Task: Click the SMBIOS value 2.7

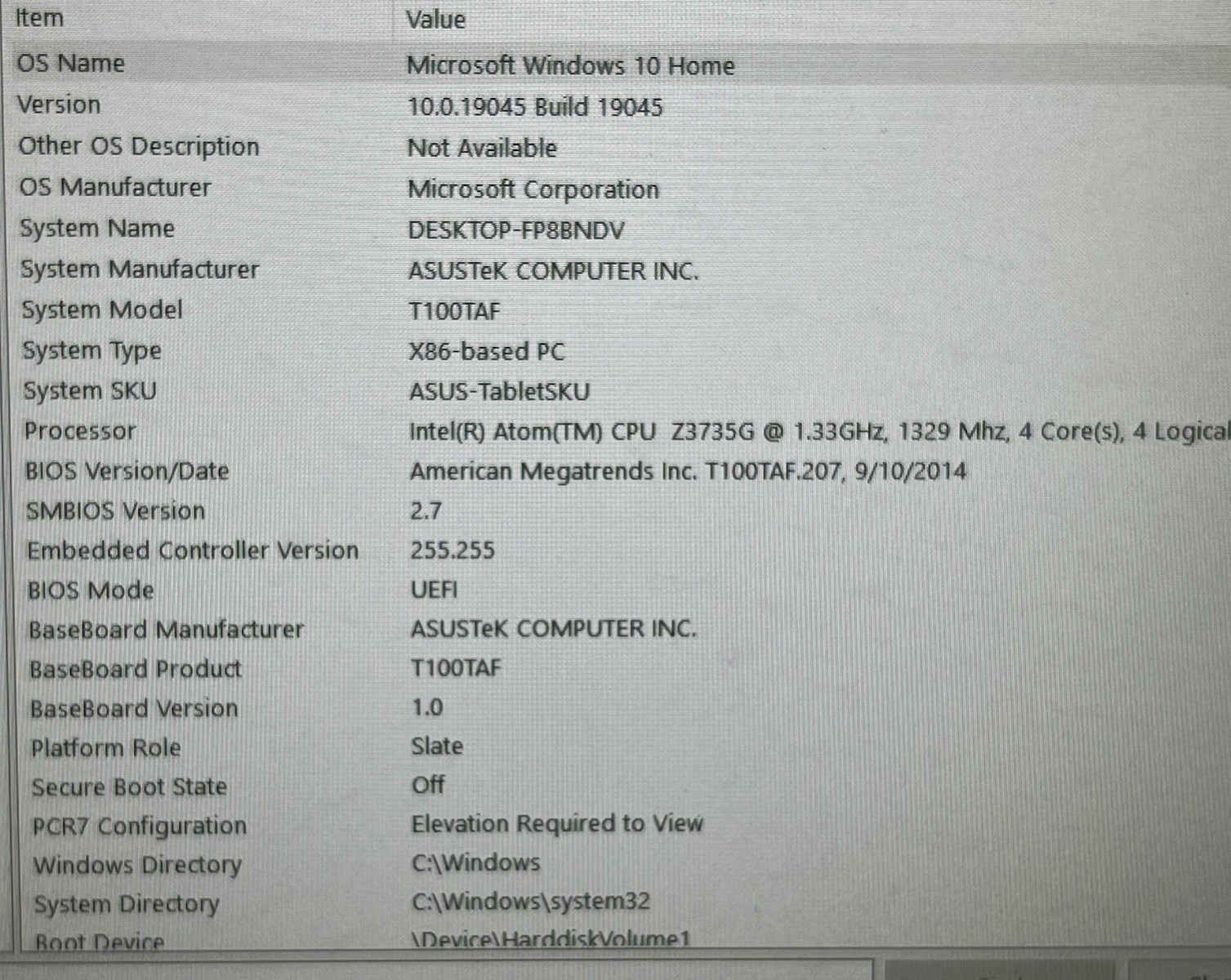Action: tap(426, 511)
